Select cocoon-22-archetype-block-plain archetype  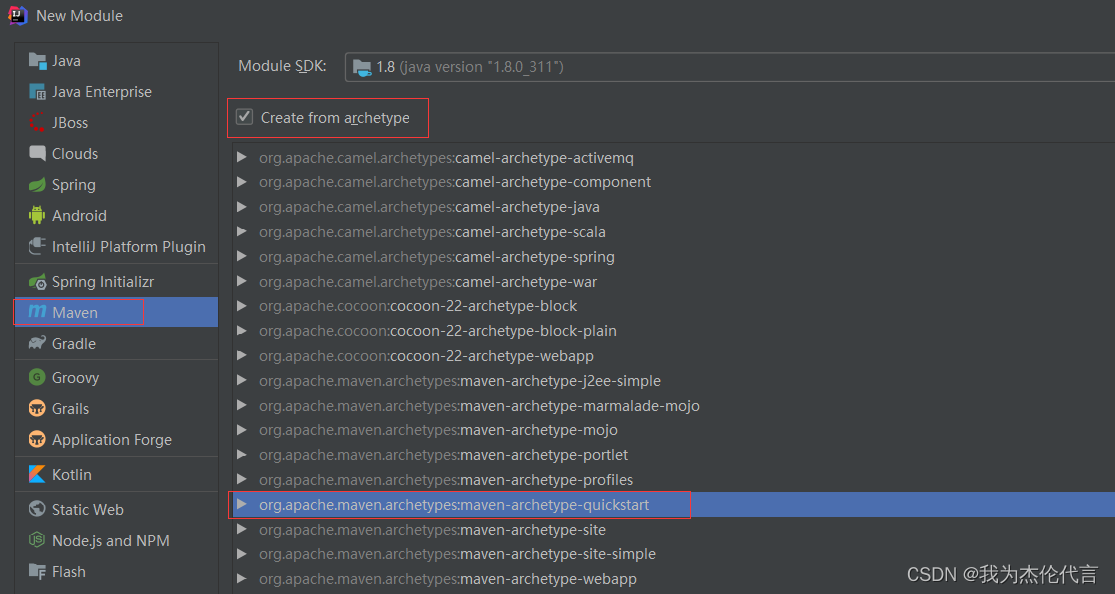[x=673, y=331]
